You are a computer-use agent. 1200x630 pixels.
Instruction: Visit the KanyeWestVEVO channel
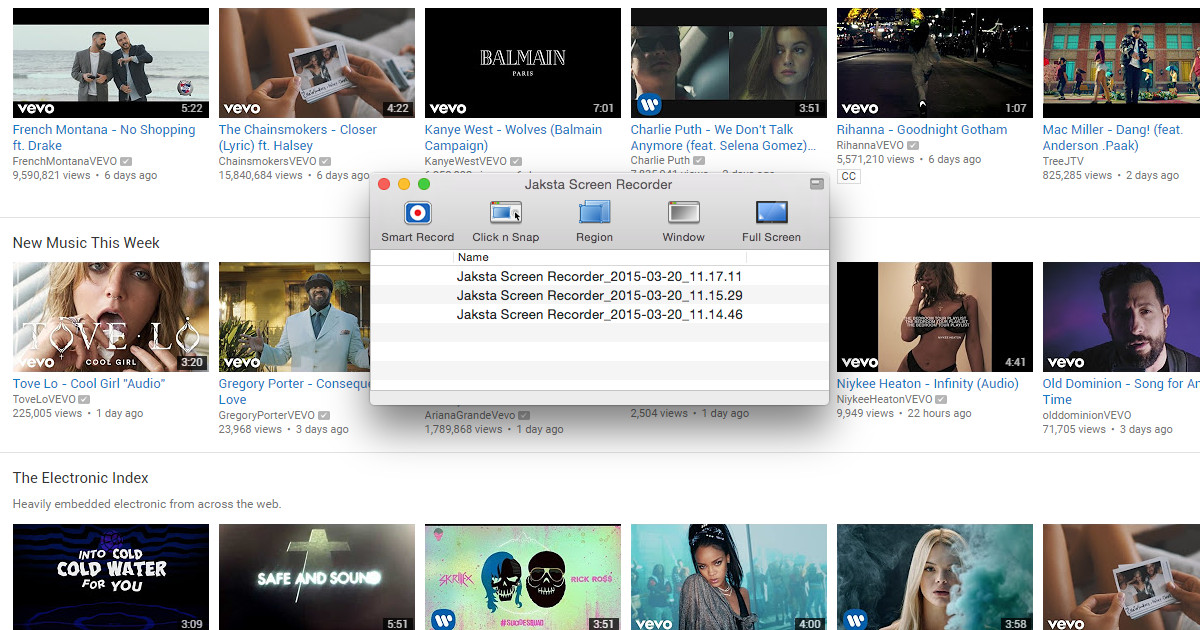point(466,160)
